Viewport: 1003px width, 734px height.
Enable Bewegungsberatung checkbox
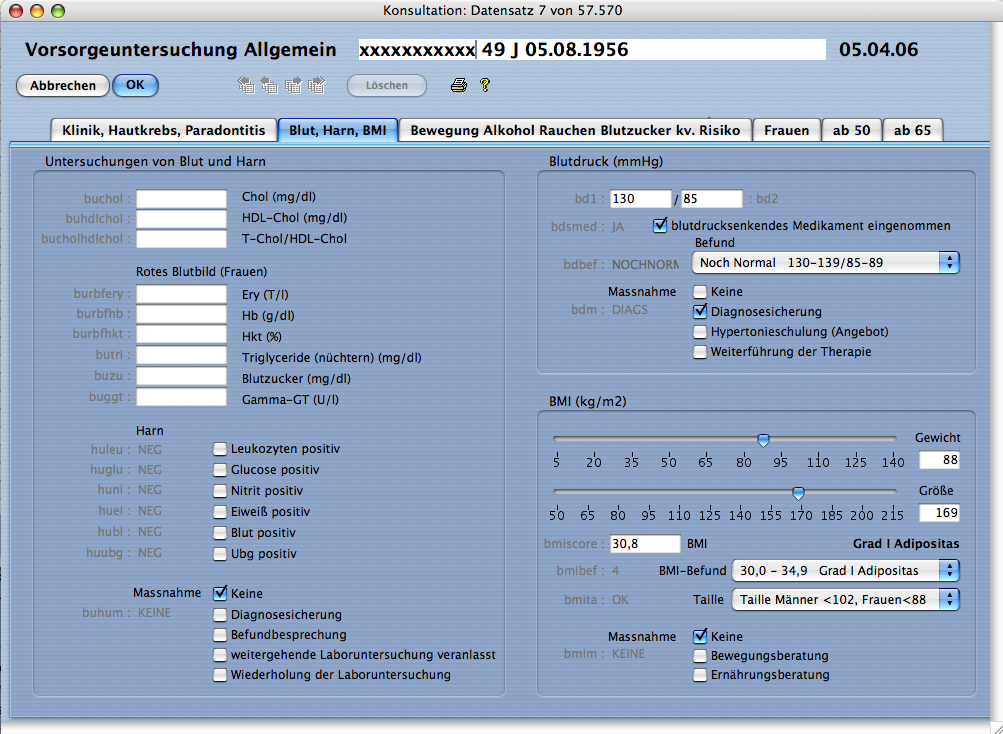700,655
